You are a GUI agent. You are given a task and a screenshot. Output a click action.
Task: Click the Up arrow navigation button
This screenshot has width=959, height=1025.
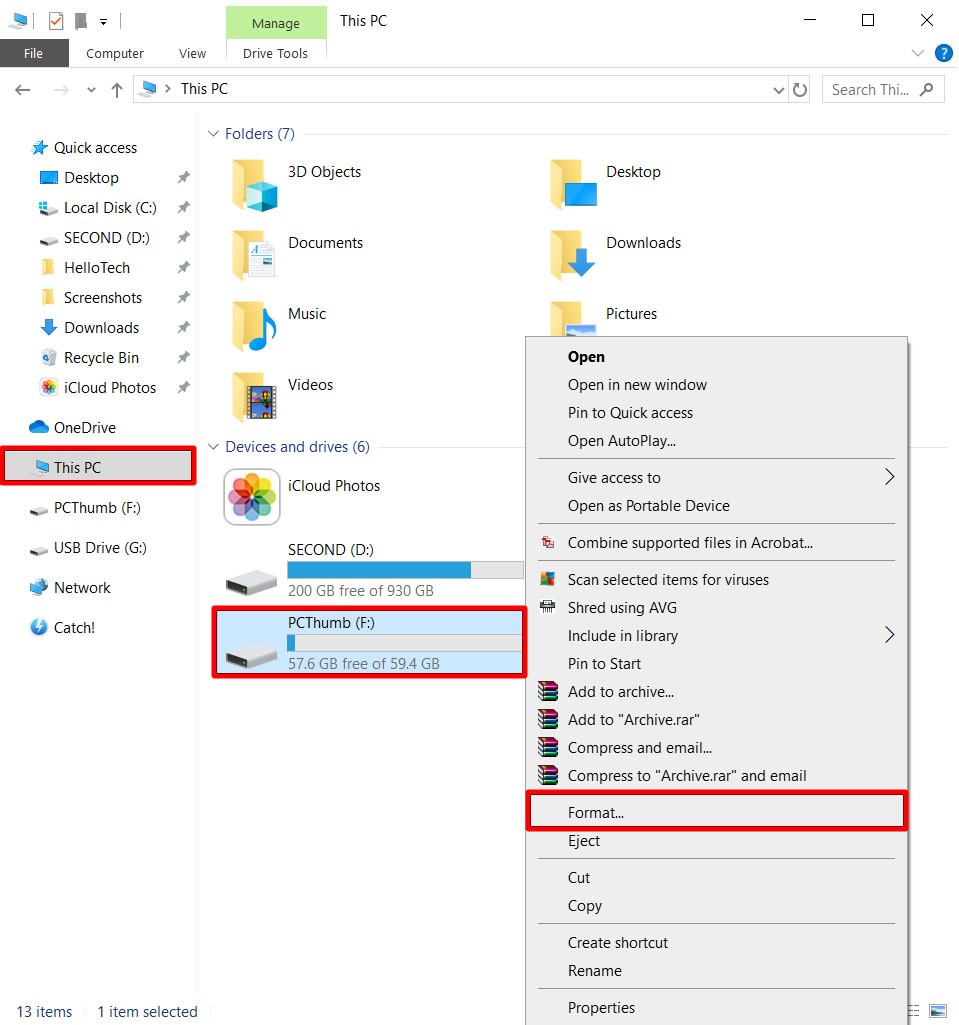117,90
